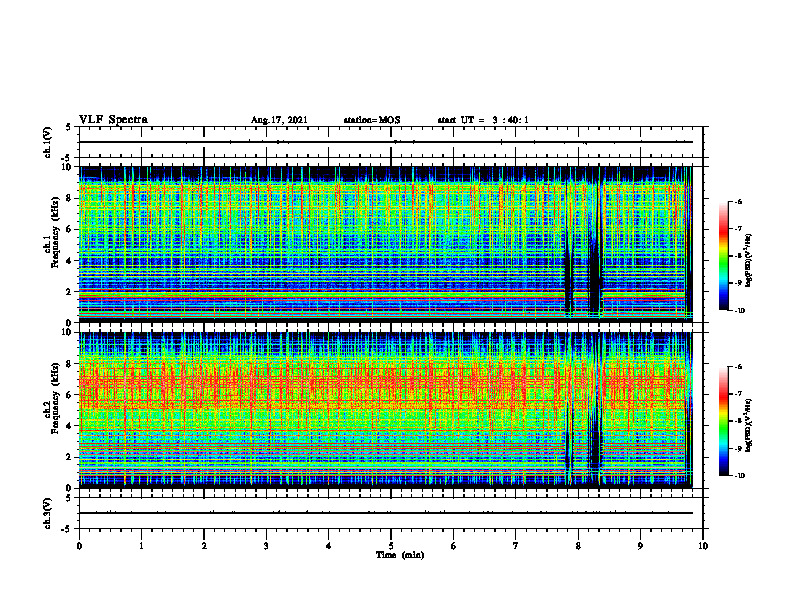The image size is (792, 612).
Task: Click the "ch.3(V)" axis label of bottom strip
Action: tap(48, 513)
